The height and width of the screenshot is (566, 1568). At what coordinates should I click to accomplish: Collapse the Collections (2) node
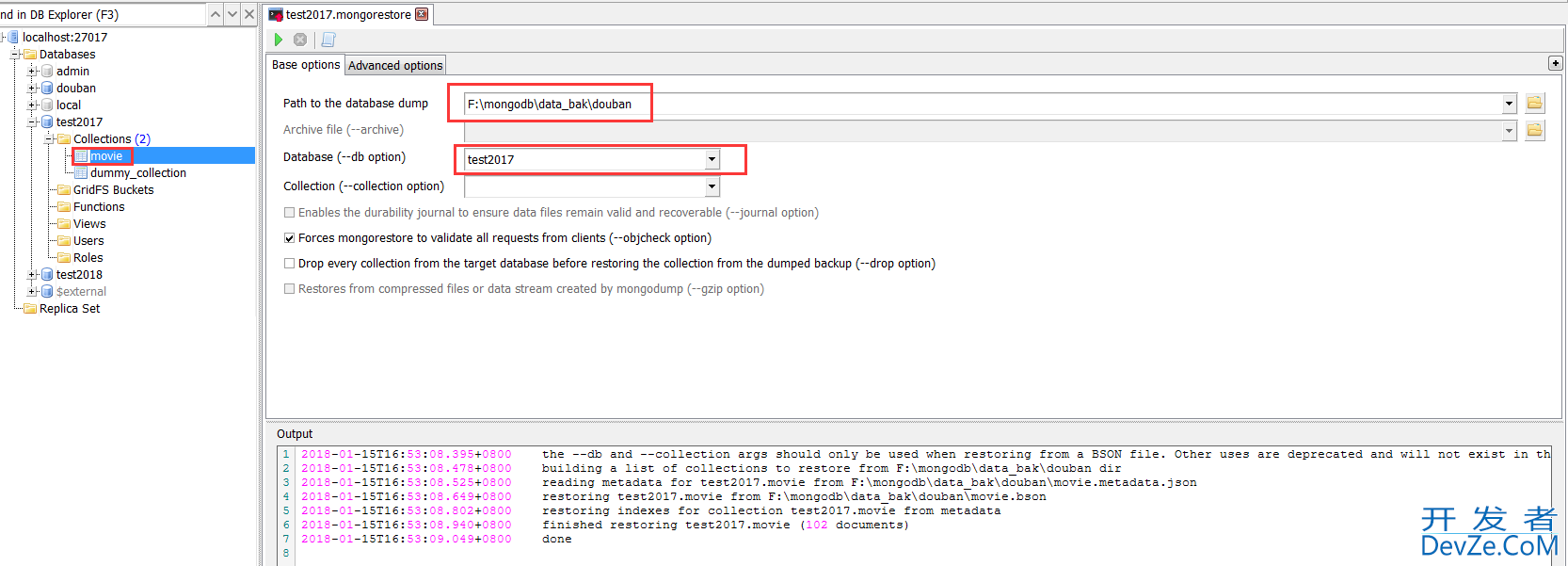tap(49, 139)
